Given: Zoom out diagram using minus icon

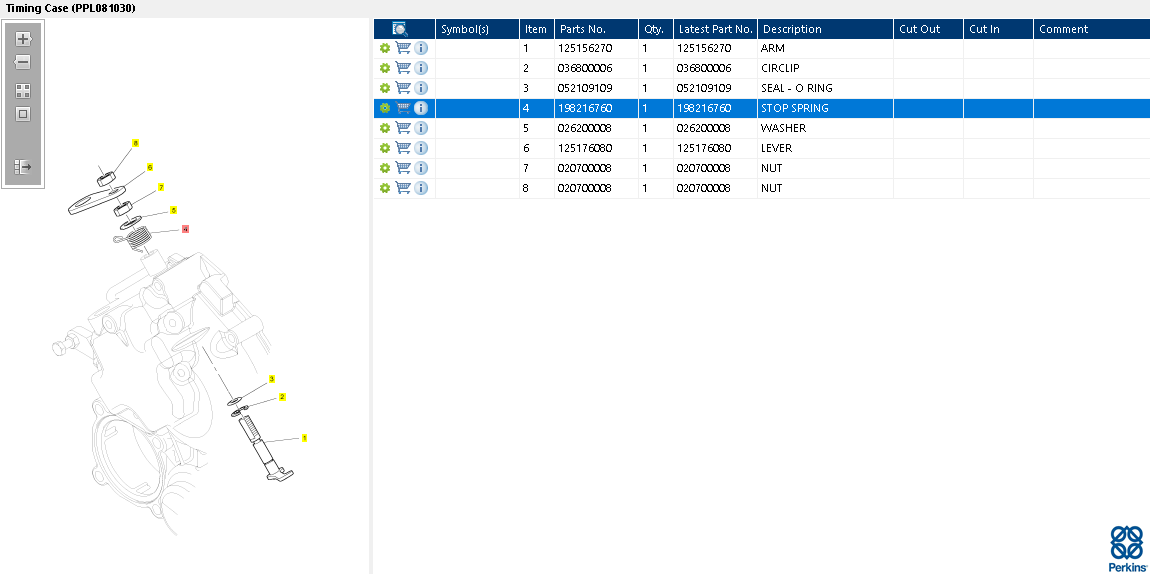Looking at the screenshot, I should [23, 62].
